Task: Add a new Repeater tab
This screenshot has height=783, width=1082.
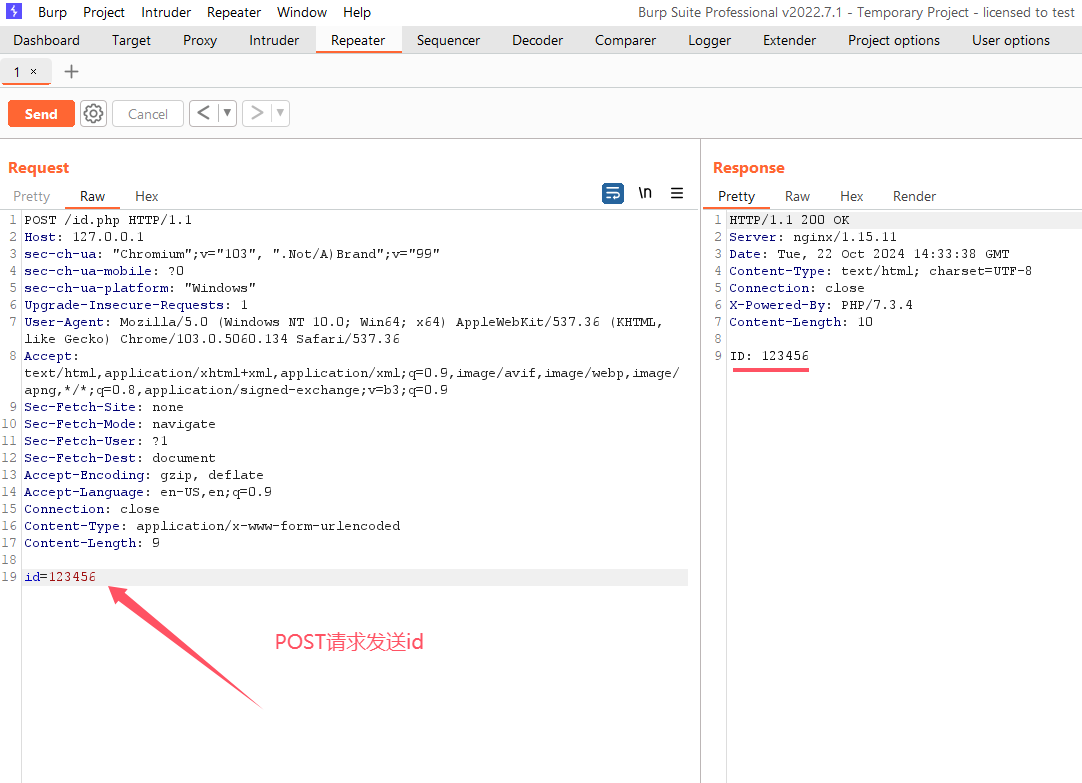Action: coord(71,72)
